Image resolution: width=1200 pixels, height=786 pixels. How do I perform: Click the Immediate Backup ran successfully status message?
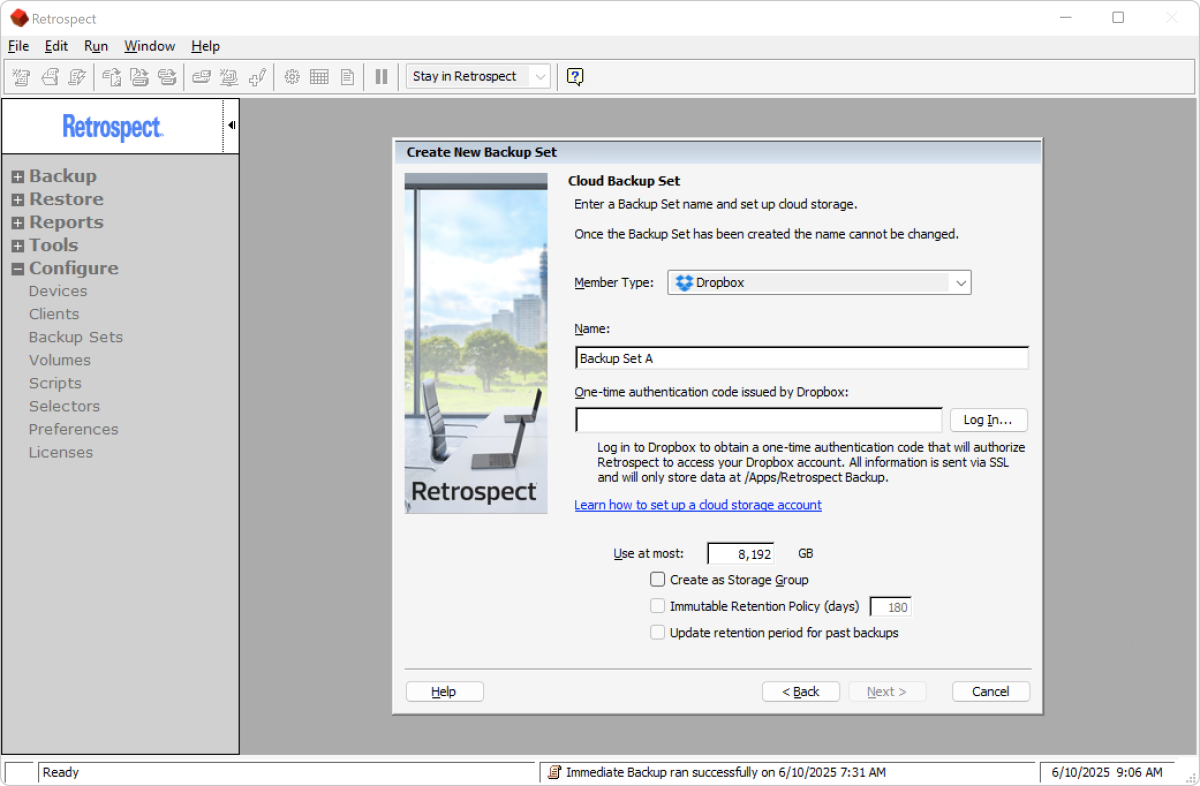(x=726, y=772)
